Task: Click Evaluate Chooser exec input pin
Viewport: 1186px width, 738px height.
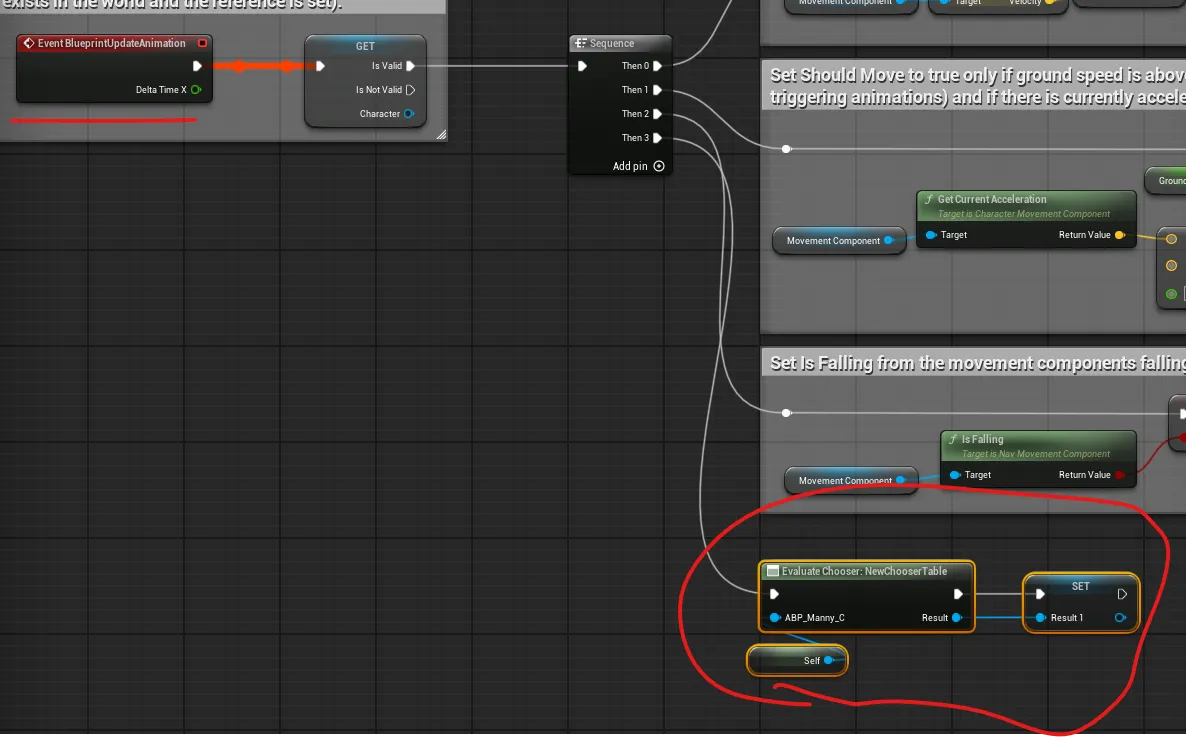Action: tap(774, 594)
